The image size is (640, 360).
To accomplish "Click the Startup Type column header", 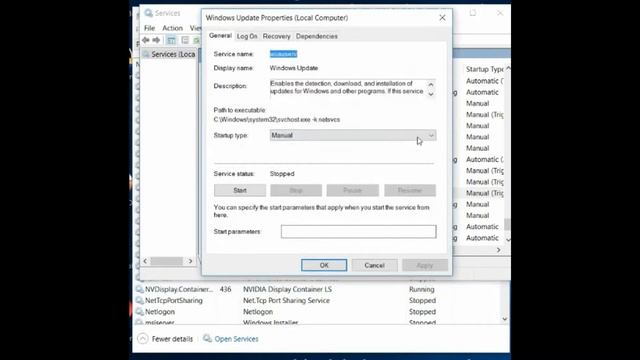I will coord(485,69).
